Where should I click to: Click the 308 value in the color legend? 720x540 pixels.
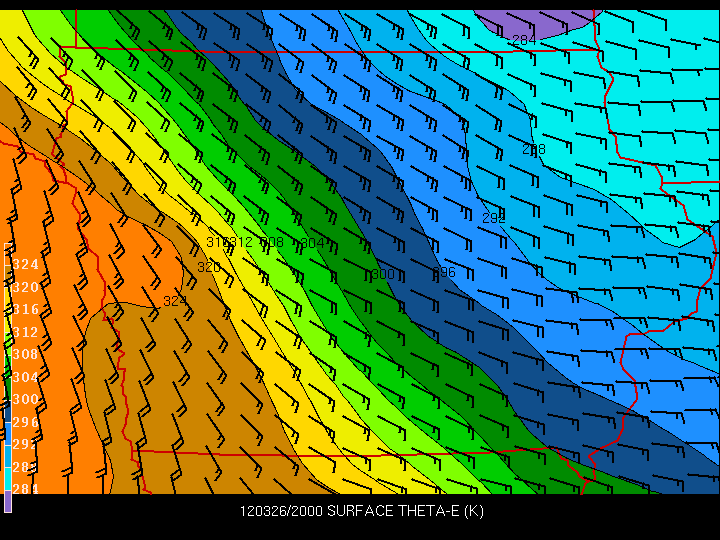tap(26, 354)
